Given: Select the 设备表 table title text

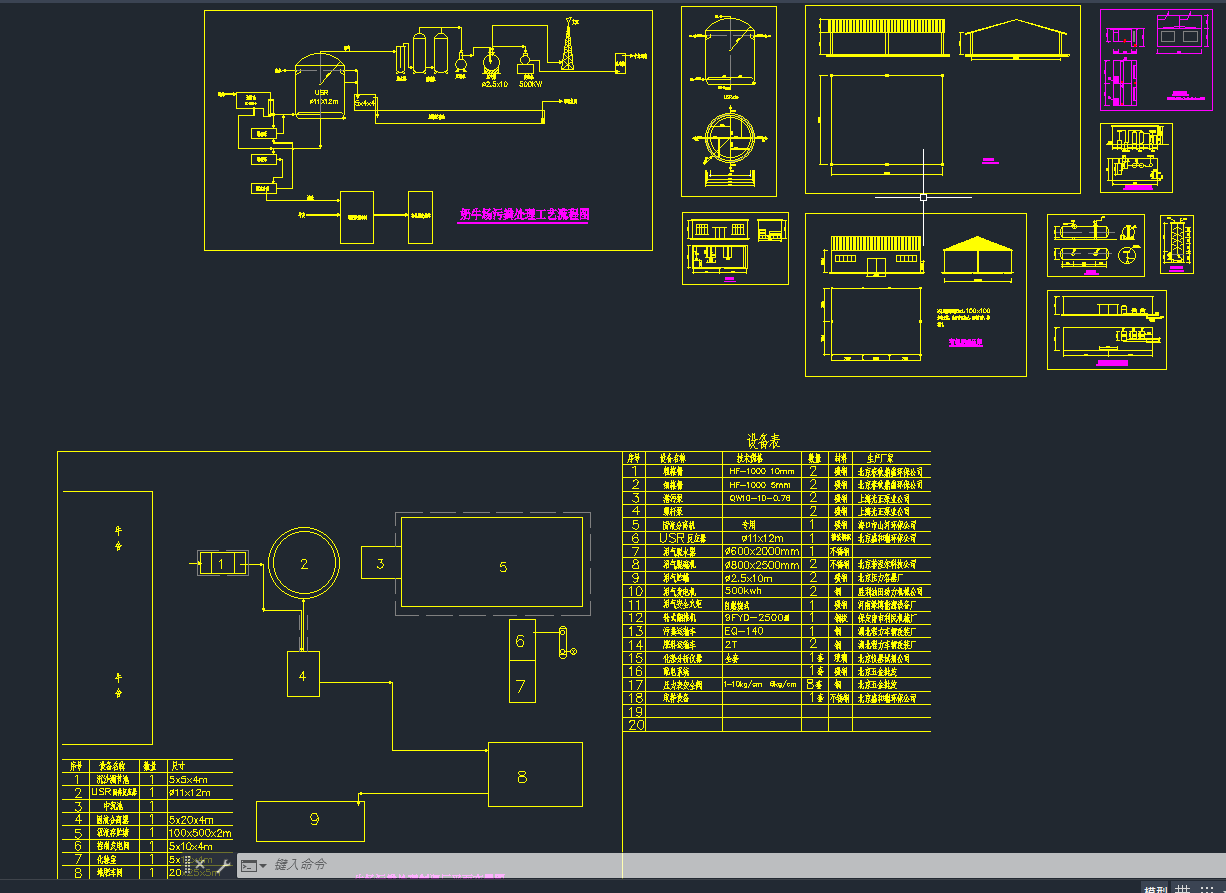Looking at the screenshot, I should [763, 441].
